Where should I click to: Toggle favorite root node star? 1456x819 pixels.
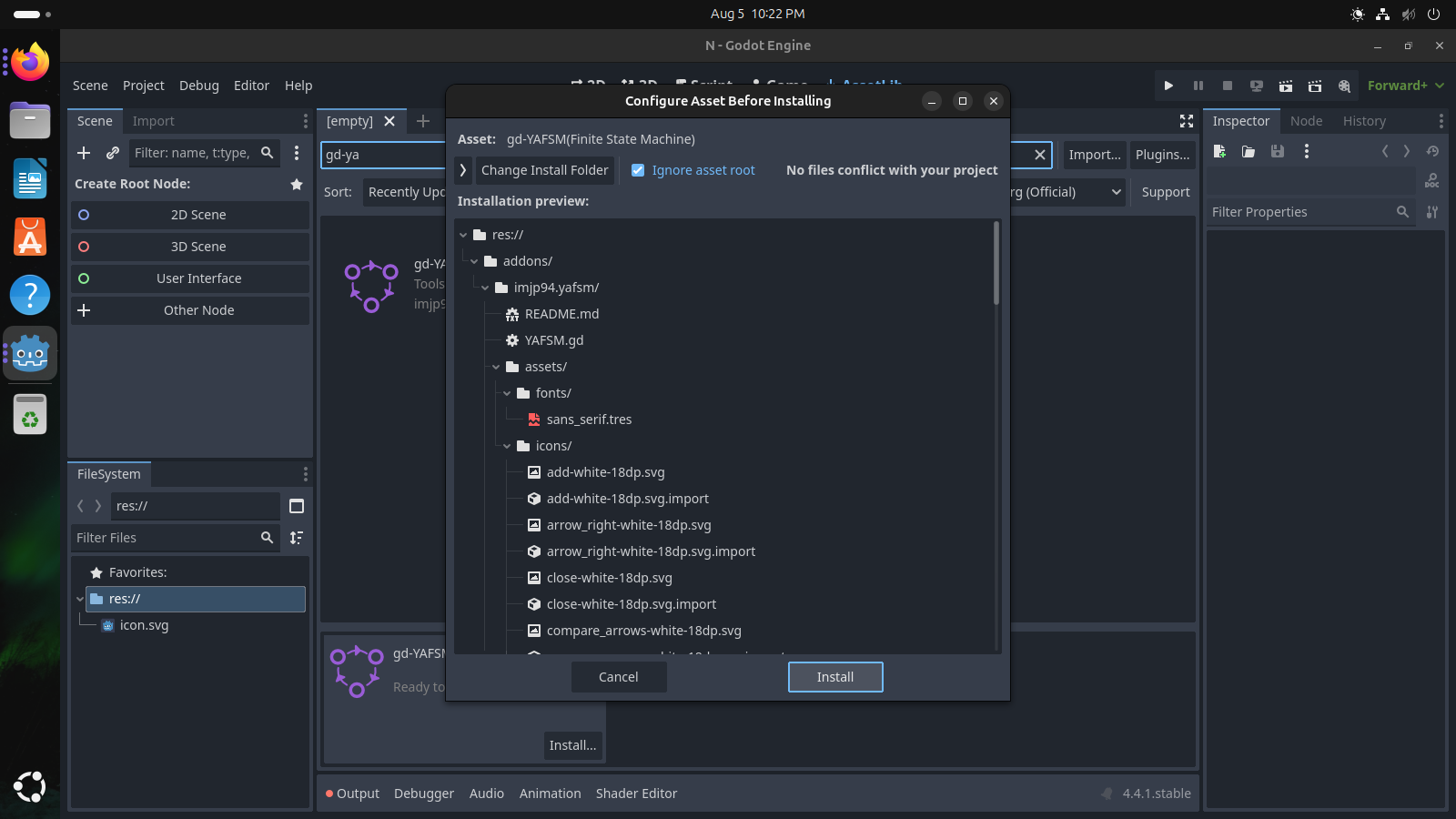pyautogui.click(x=296, y=184)
